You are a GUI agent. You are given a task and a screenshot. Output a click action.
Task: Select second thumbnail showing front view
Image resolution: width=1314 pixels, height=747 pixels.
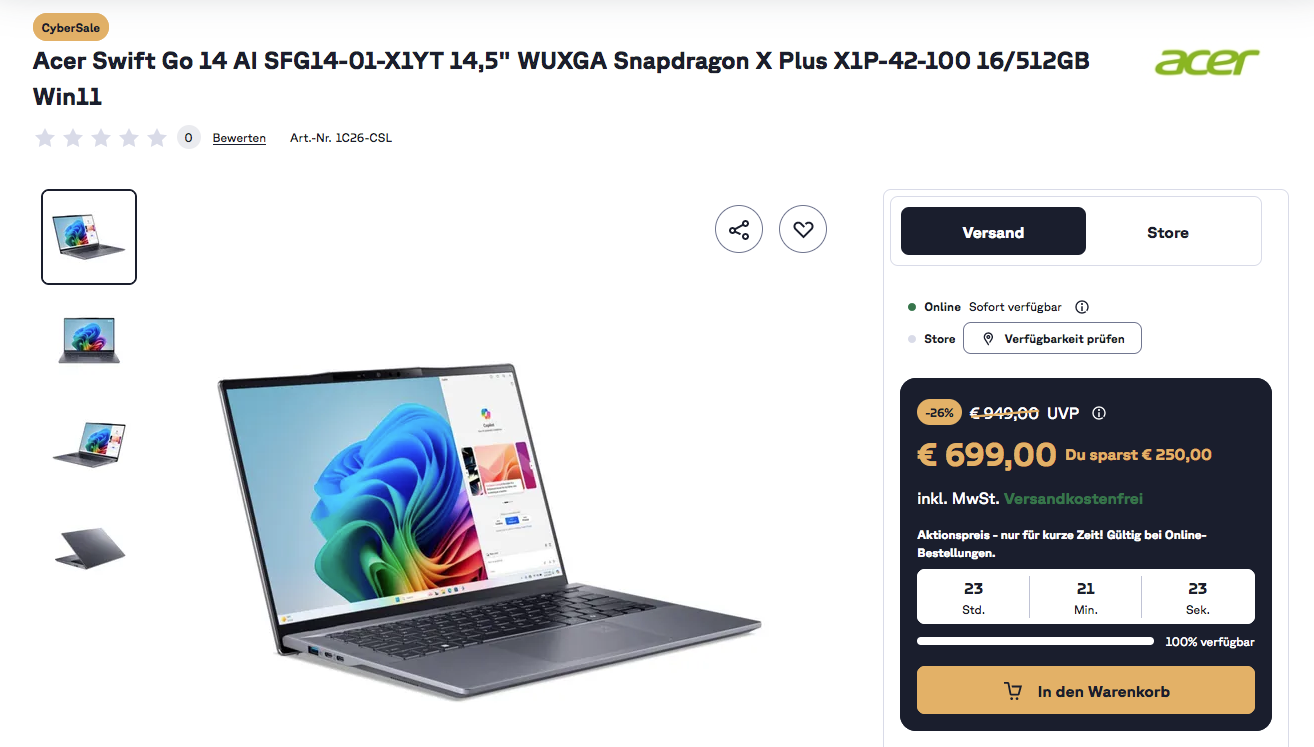[89, 340]
